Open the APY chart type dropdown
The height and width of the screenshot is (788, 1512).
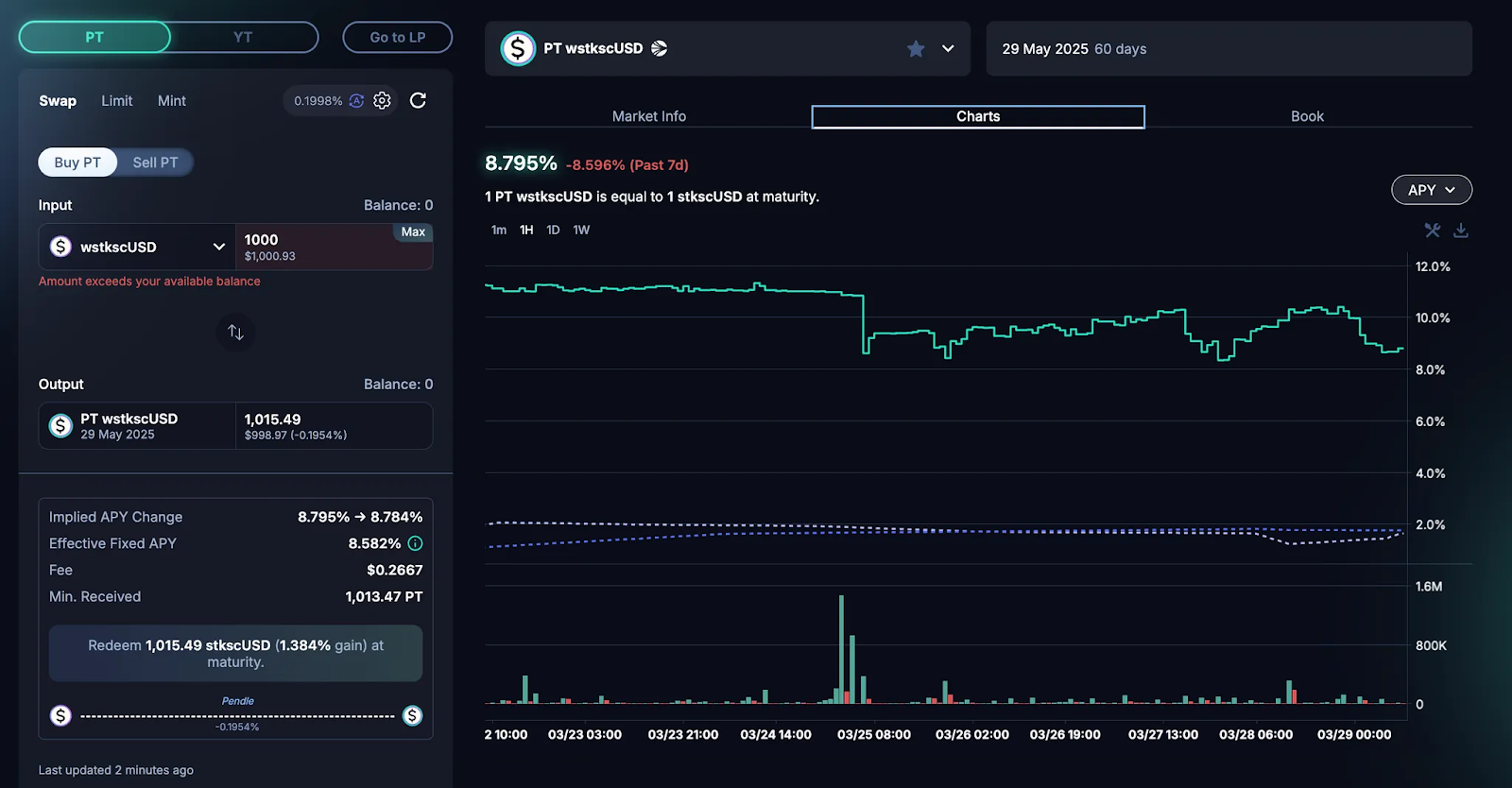(x=1432, y=190)
